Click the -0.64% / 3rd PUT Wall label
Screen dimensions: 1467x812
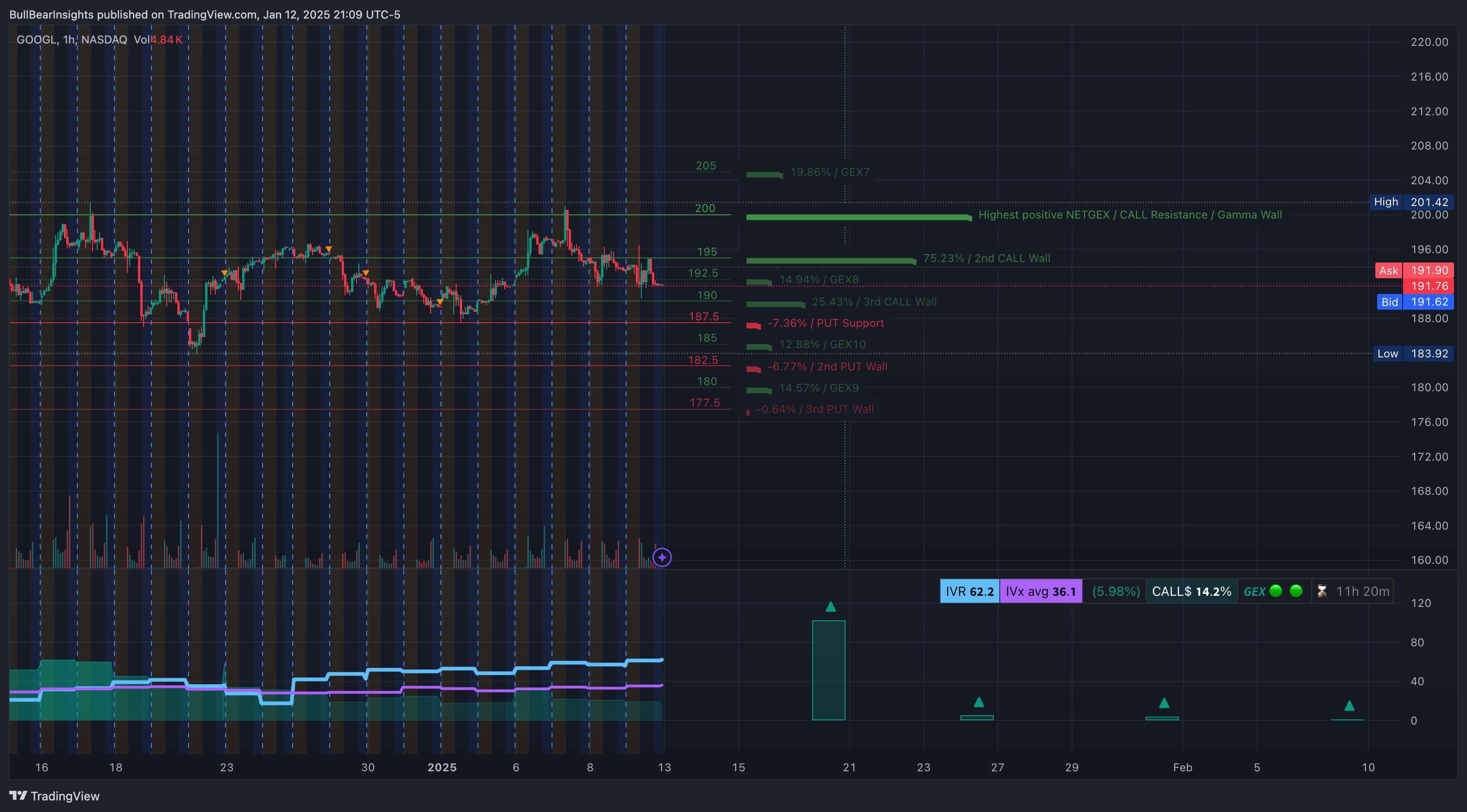(815, 409)
